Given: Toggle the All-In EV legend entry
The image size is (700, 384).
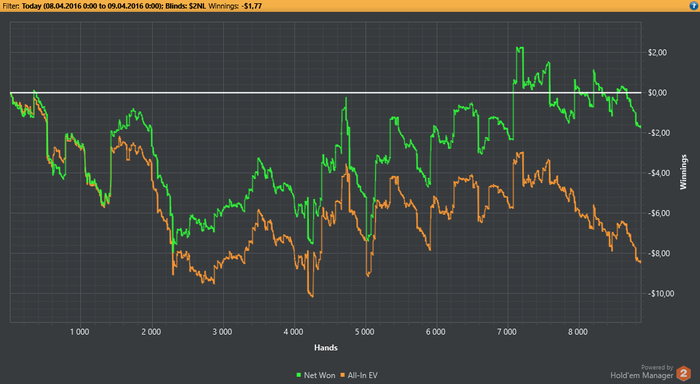Looking at the screenshot, I should click(359, 376).
